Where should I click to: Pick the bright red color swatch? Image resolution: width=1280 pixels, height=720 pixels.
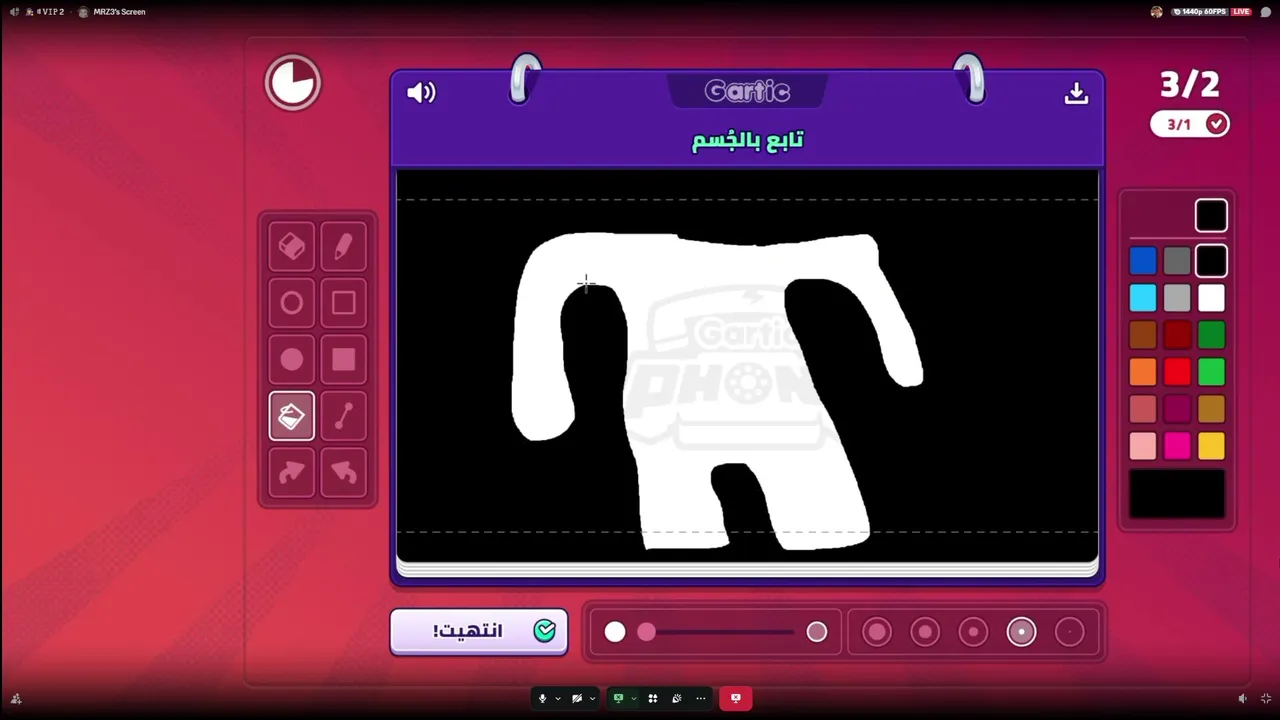(x=1177, y=372)
